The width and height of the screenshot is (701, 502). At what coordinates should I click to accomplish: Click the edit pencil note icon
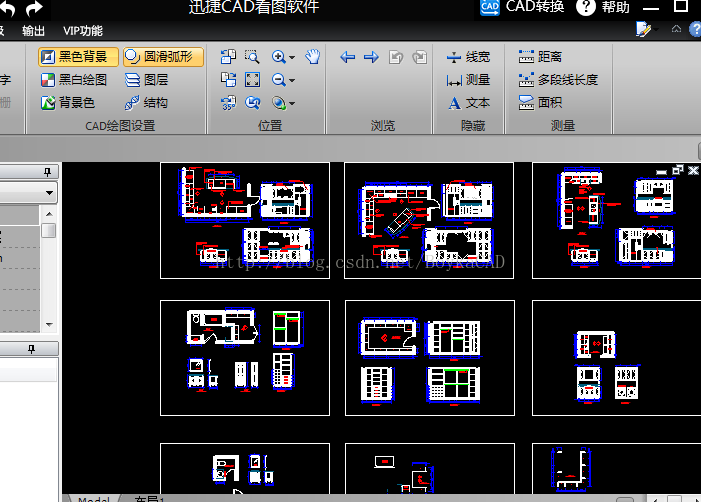pyautogui.click(x=643, y=30)
